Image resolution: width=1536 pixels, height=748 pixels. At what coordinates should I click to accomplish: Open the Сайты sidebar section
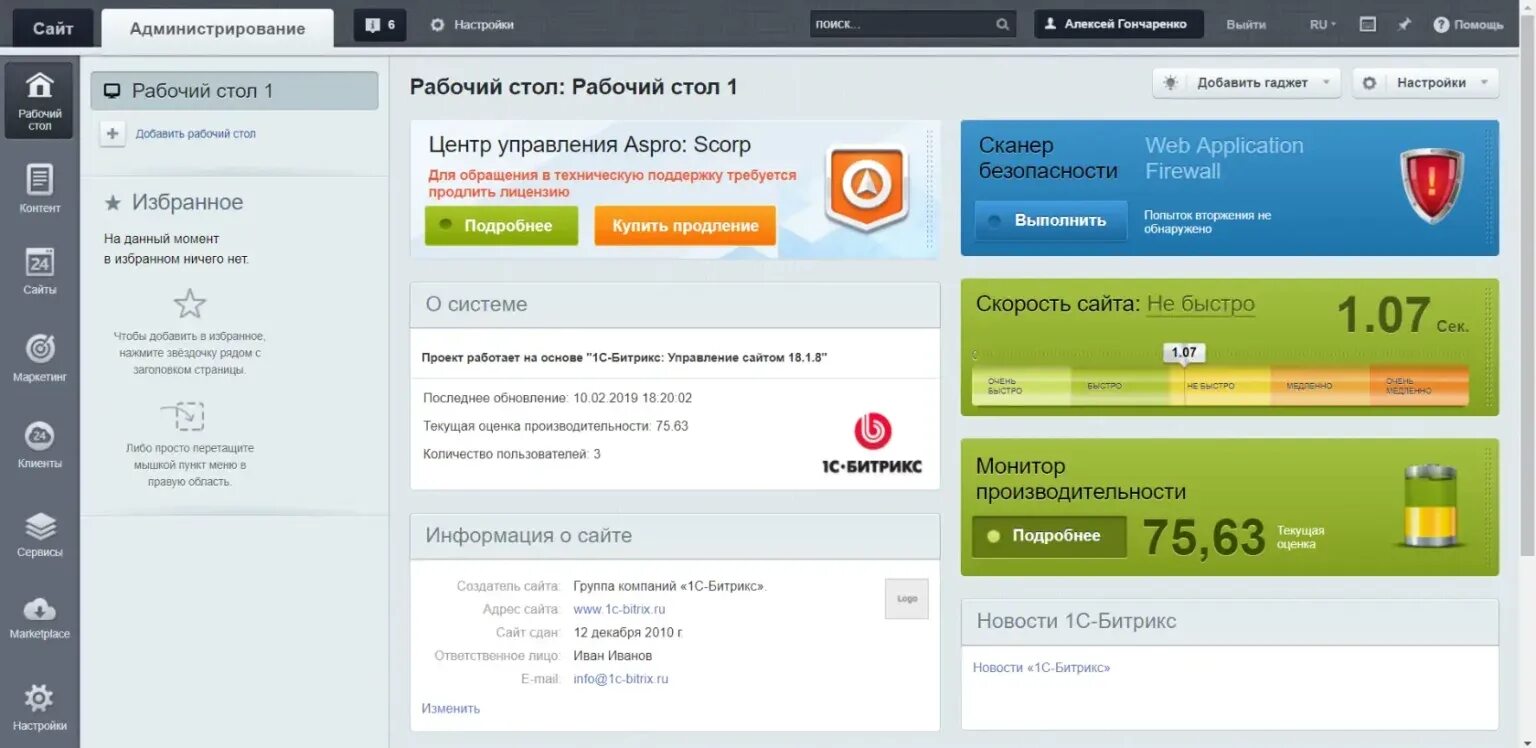click(39, 271)
